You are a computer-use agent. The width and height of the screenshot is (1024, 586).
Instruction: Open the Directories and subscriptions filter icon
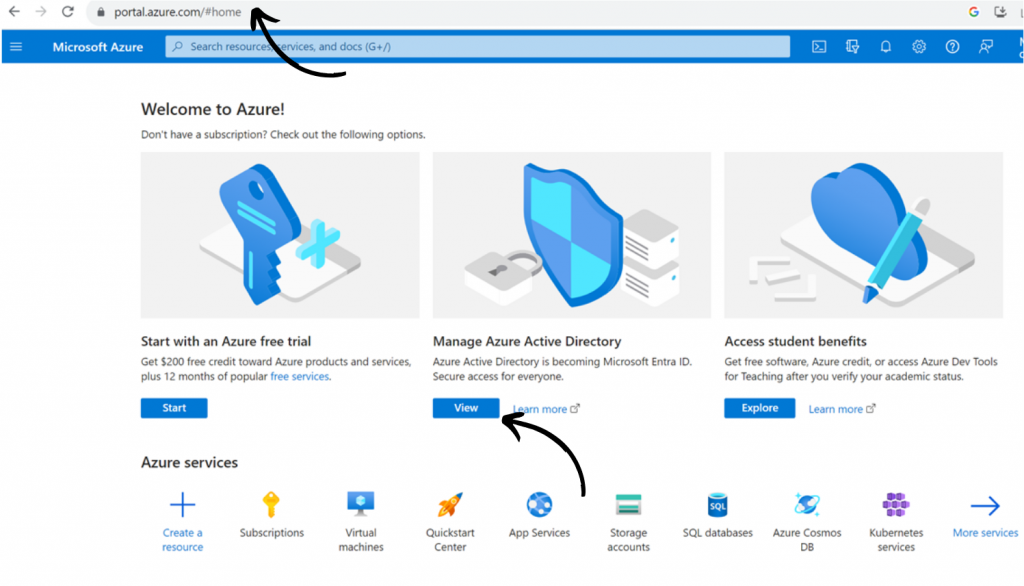(x=852, y=46)
